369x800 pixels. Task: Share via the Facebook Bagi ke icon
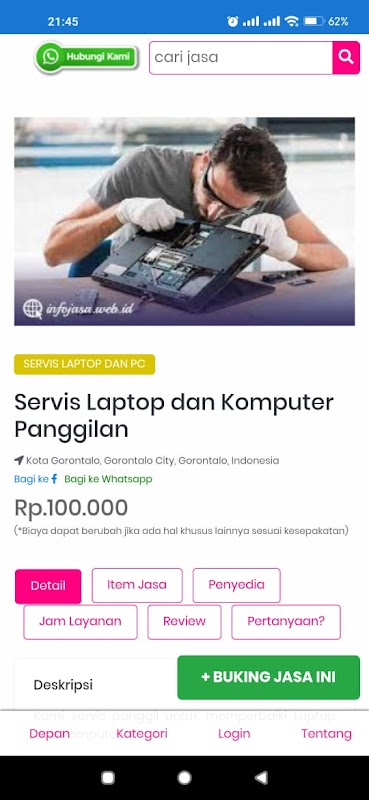point(54,479)
